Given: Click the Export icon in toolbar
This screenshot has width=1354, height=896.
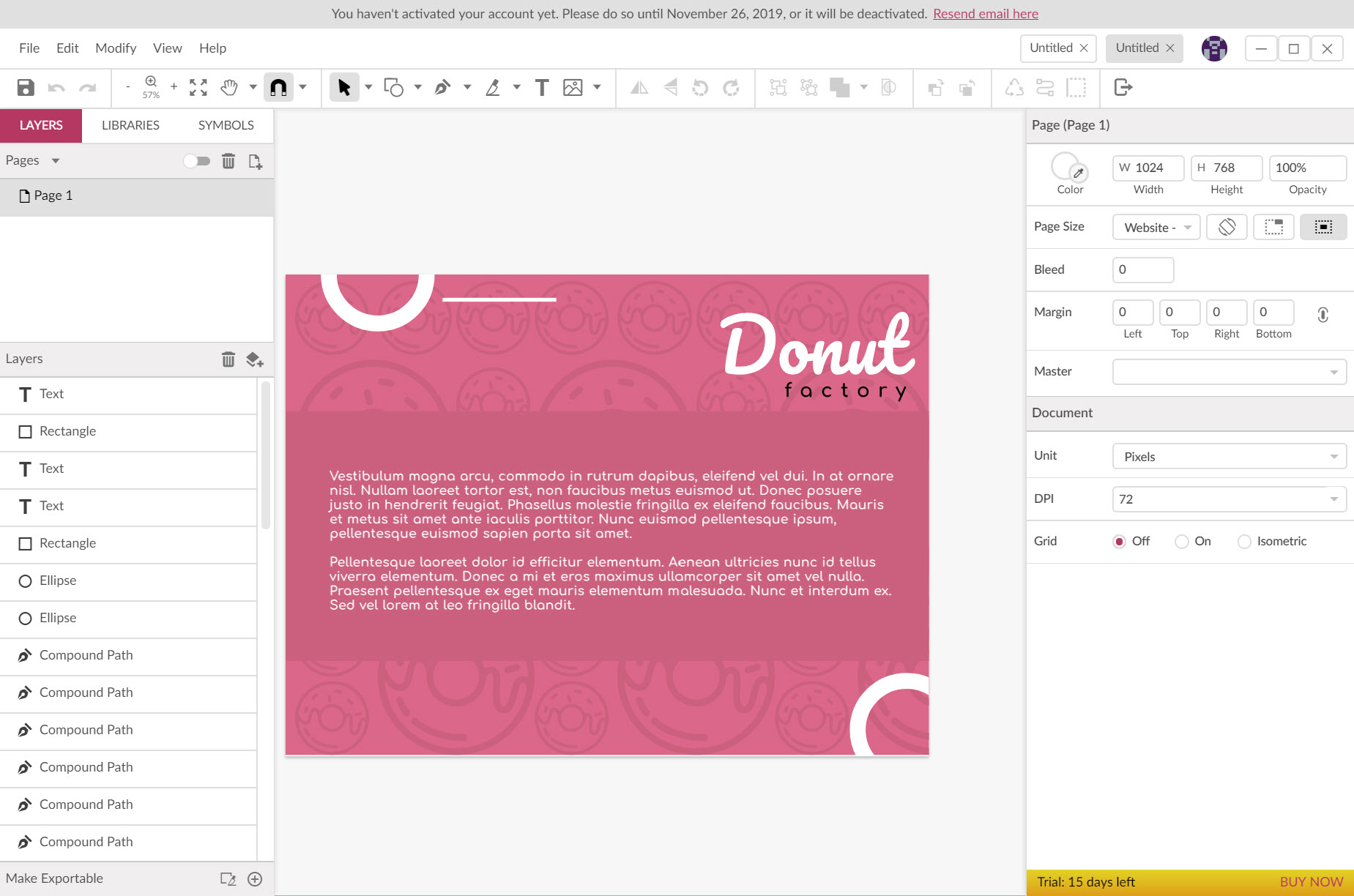Looking at the screenshot, I should 1123,88.
